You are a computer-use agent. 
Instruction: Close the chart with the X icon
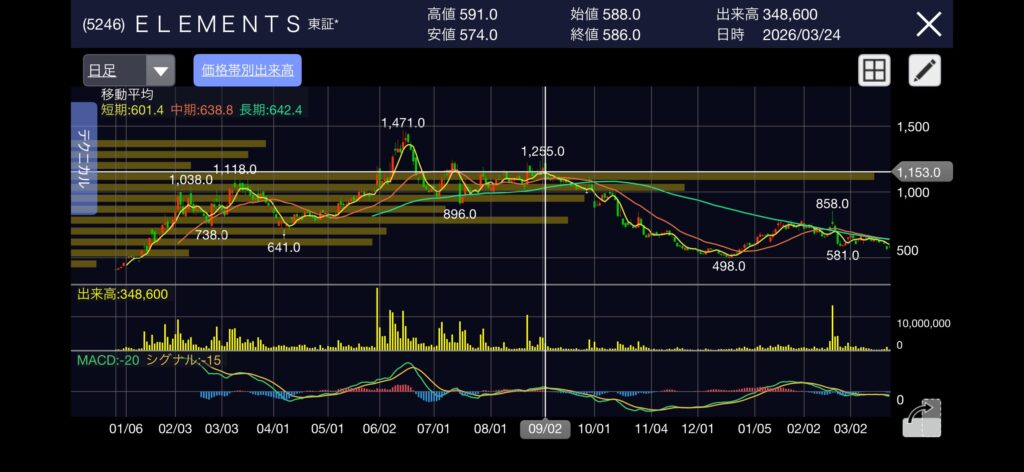[929, 24]
